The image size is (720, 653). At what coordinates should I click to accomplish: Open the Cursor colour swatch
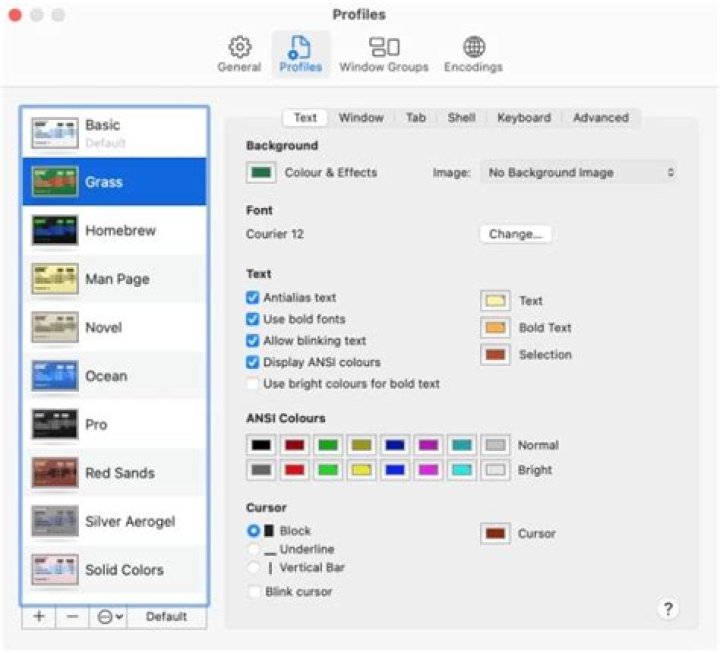pyautogui.click(x=495, y=534)
